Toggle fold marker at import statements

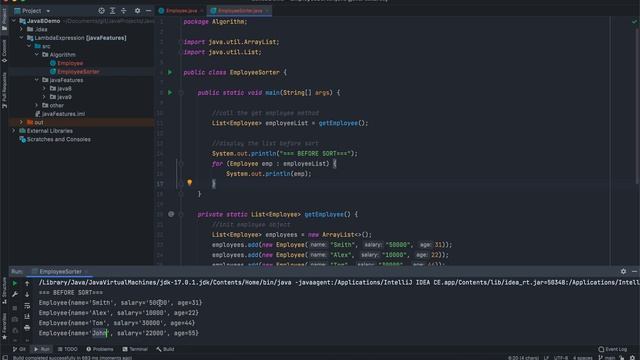point(181,42)
